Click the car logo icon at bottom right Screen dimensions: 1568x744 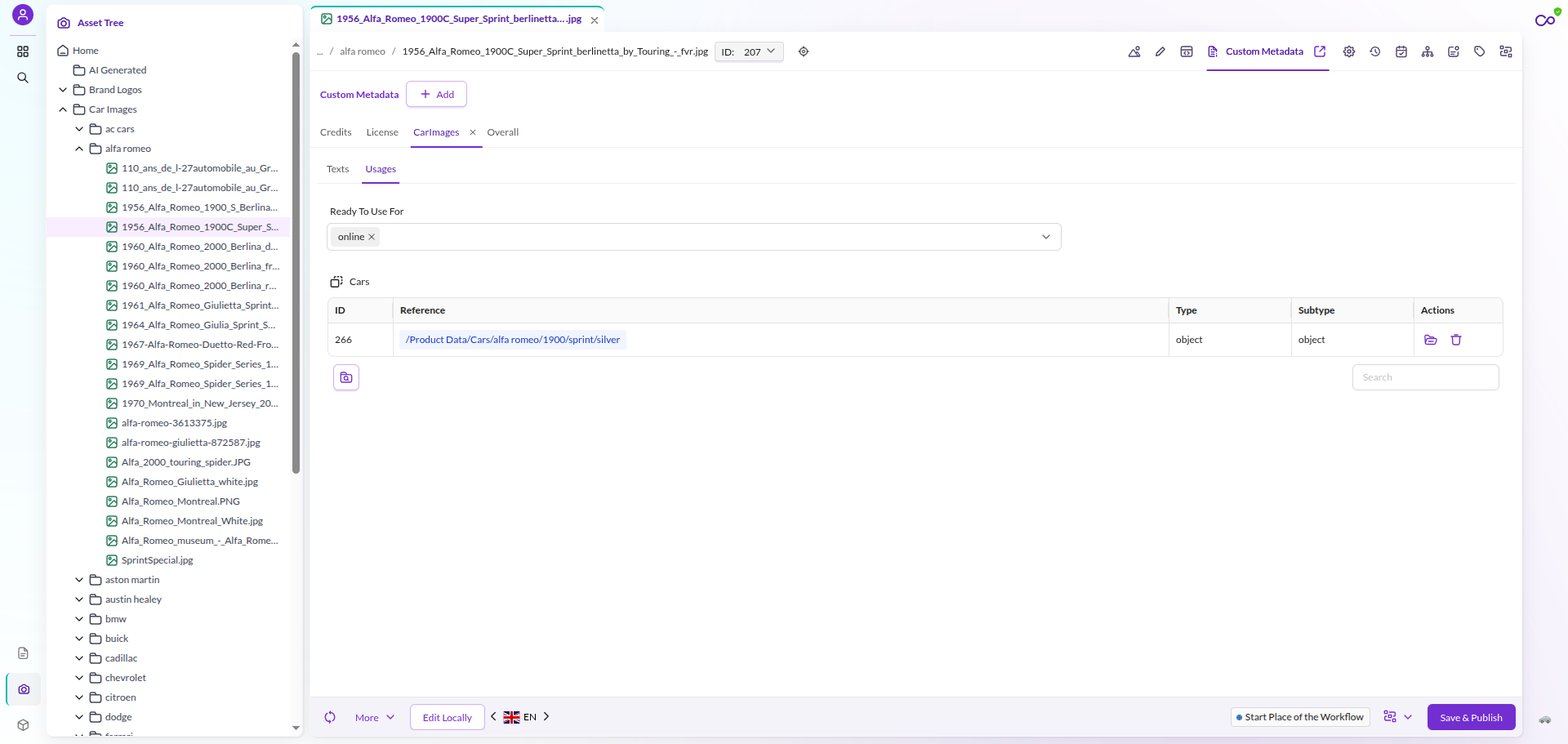click(x=1545, y=719)
